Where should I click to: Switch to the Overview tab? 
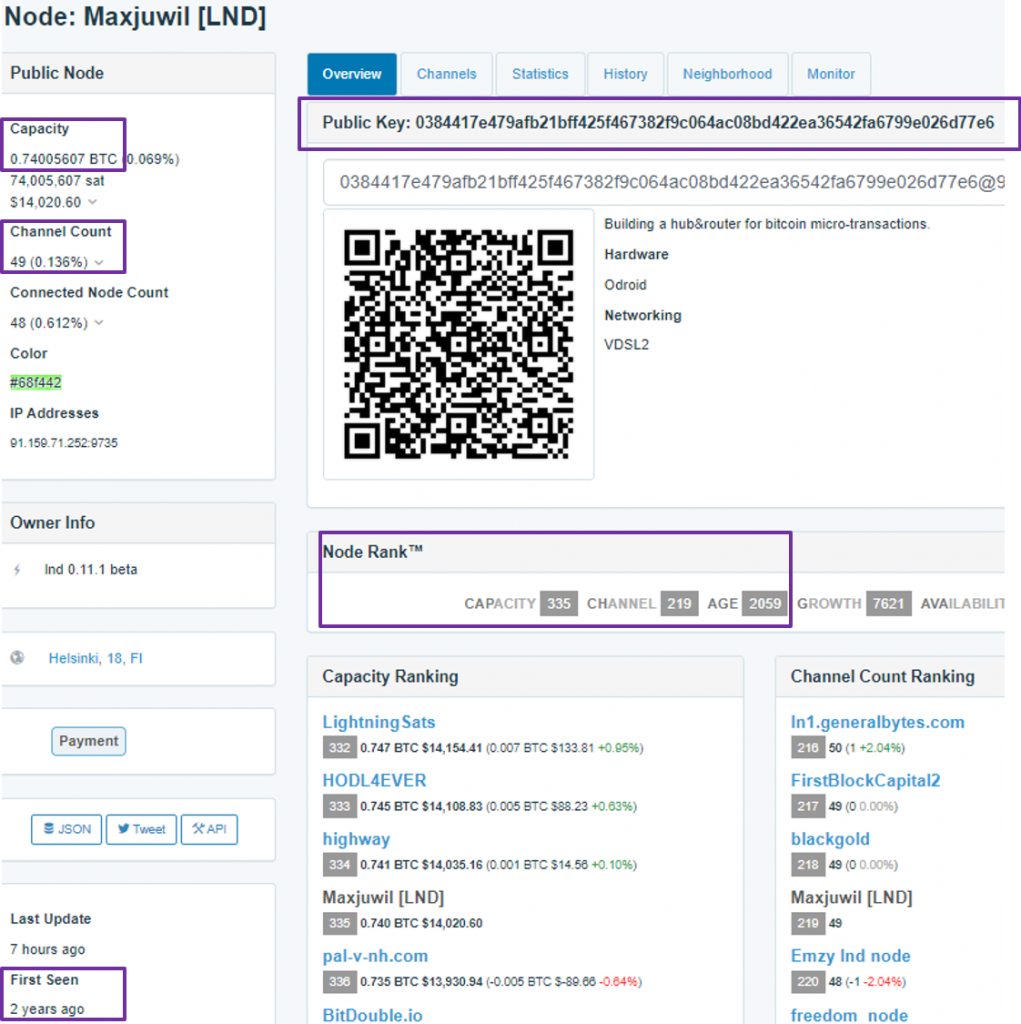[351, 74]
